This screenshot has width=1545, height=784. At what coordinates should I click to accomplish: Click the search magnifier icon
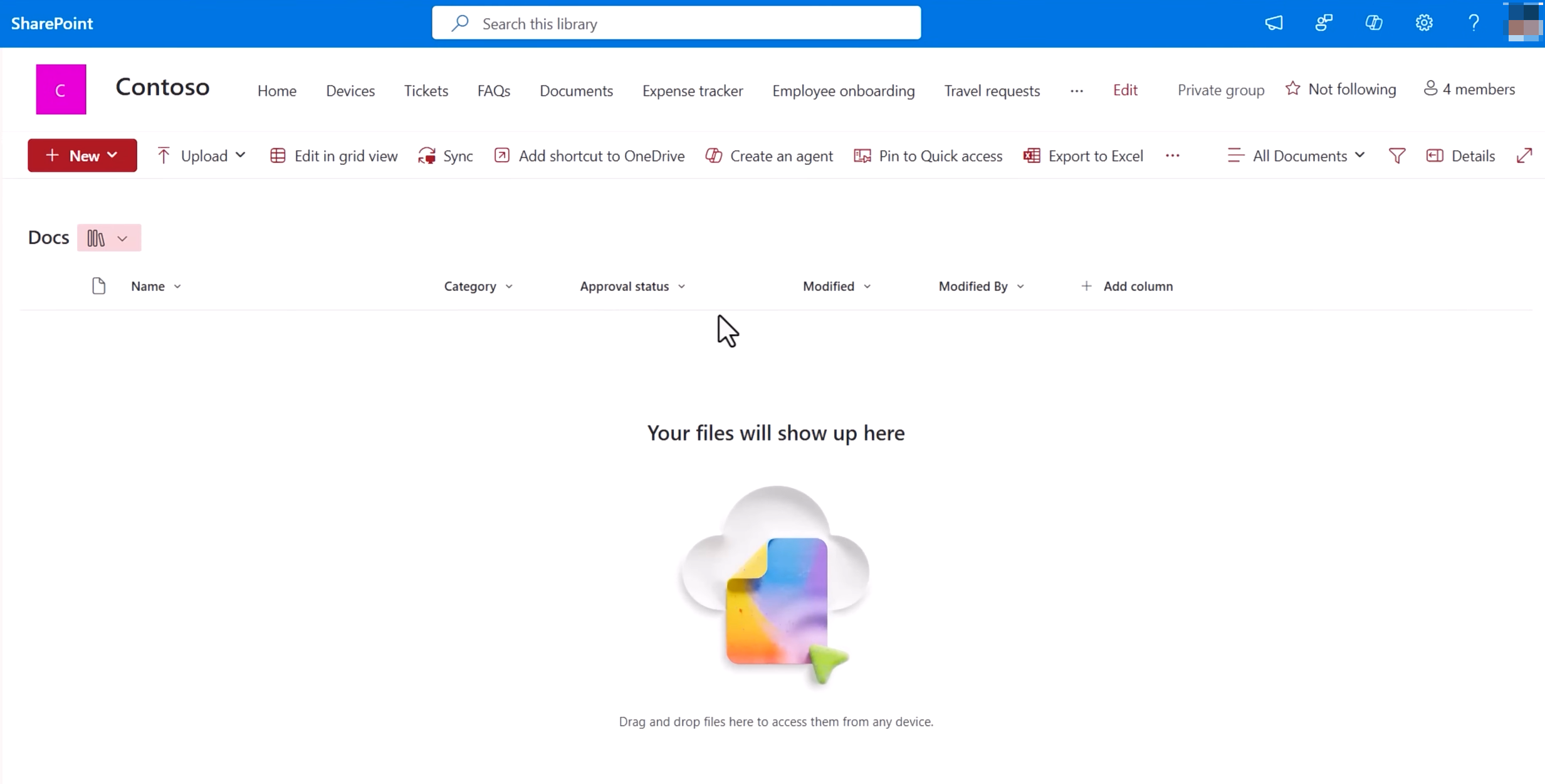coord(460,23)
